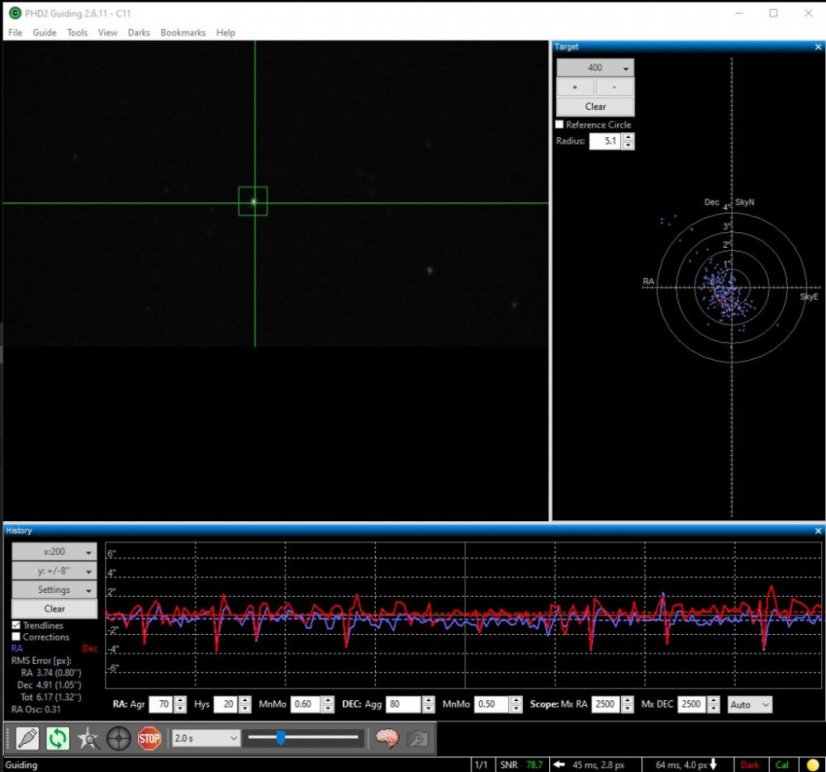Click the green loop exposure icon
Screen dimensions: 826x772
tap(56, 739)
